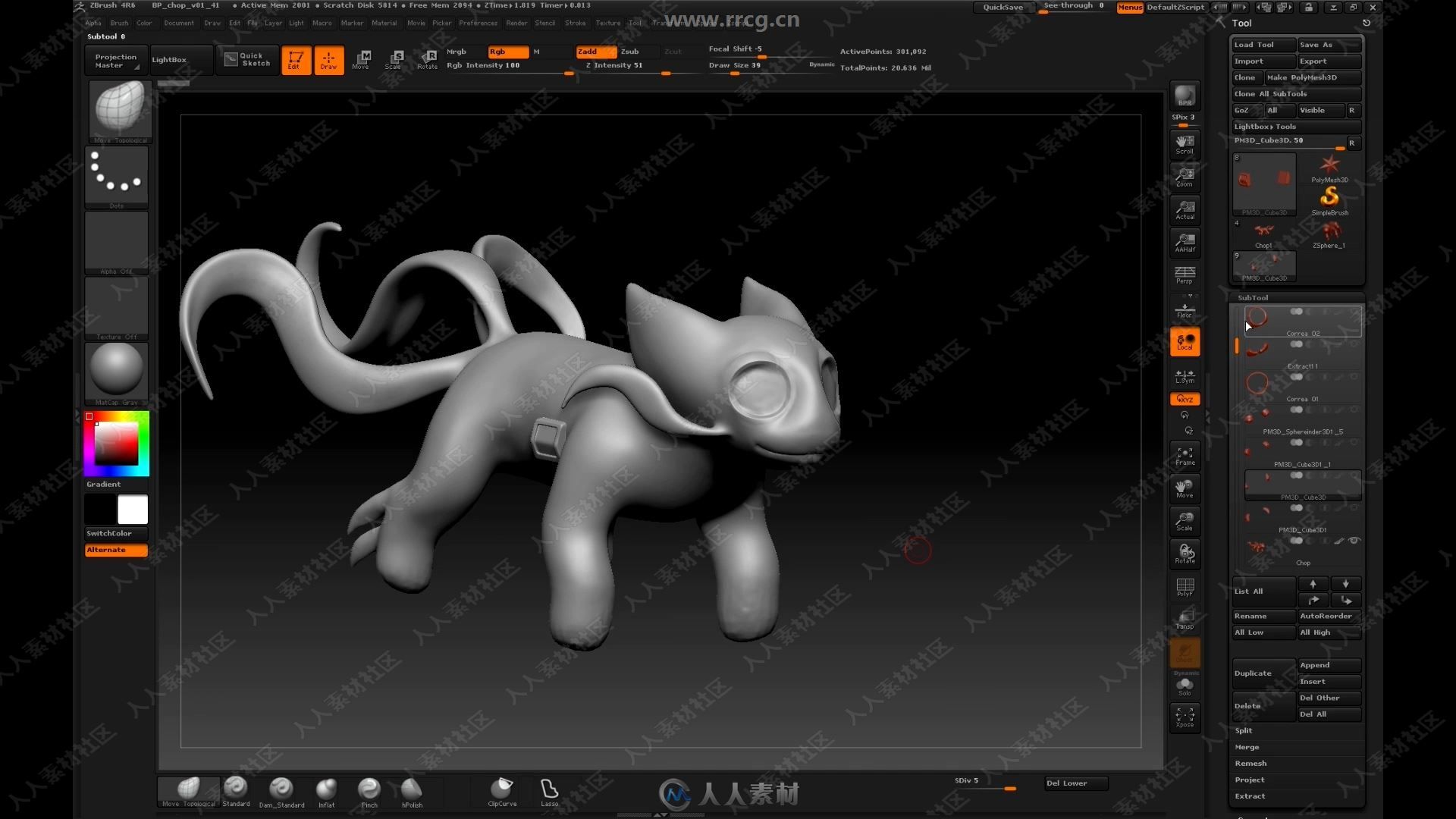Open the MatCap Gray material picker

point(116,374)
